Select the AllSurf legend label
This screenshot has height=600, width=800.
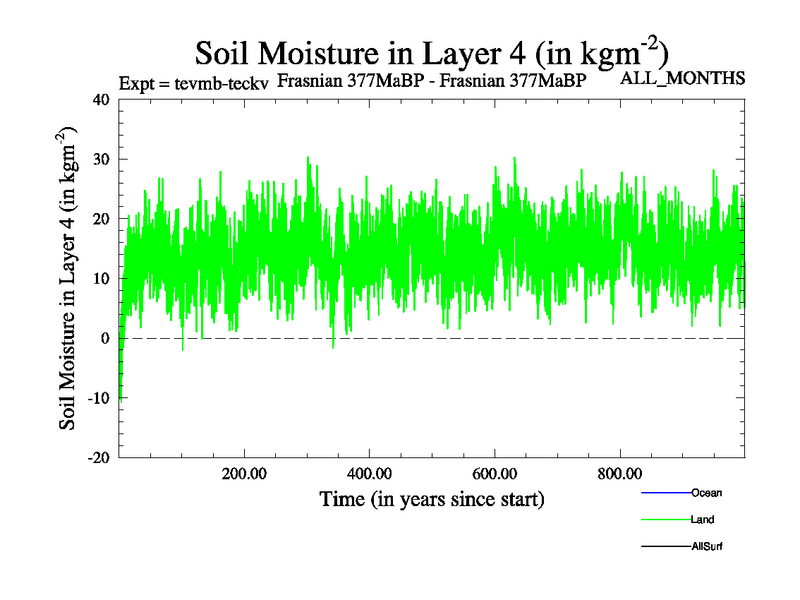coord(706,547)
